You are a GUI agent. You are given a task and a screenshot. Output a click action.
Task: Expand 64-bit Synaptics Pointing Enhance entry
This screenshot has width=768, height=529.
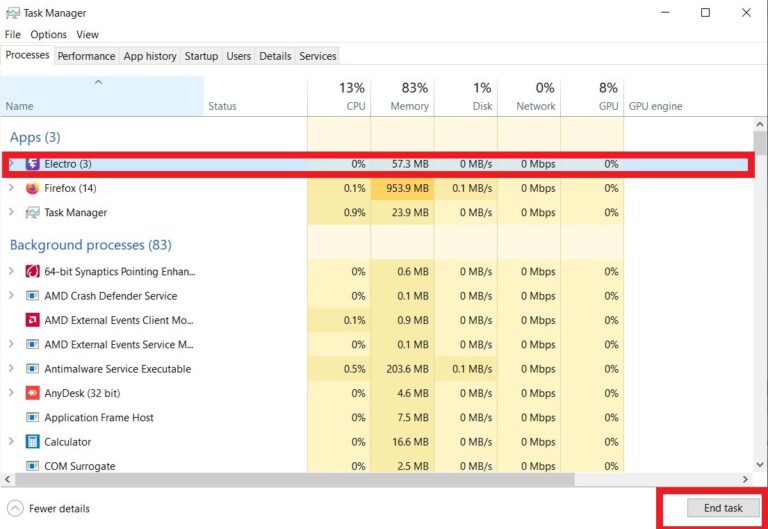(x=11, y=271)
